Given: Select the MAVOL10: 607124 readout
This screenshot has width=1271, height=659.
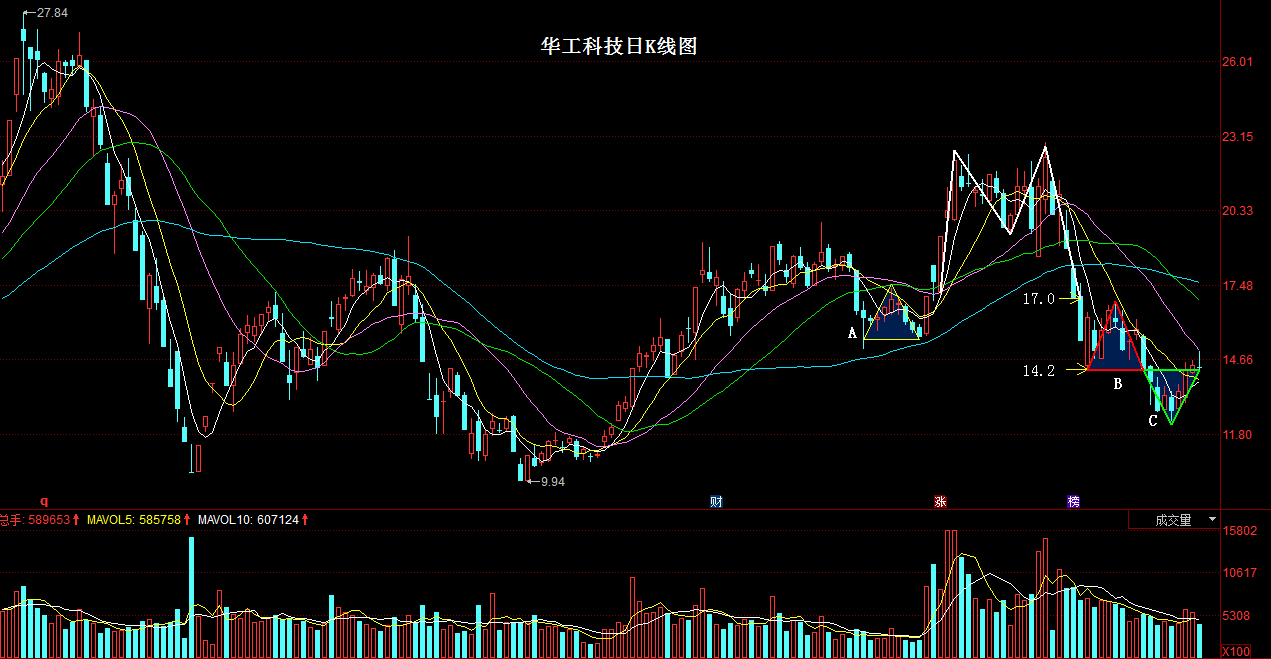Looking at the screenshot, I should pyautogui.click(x=249, y=520).
